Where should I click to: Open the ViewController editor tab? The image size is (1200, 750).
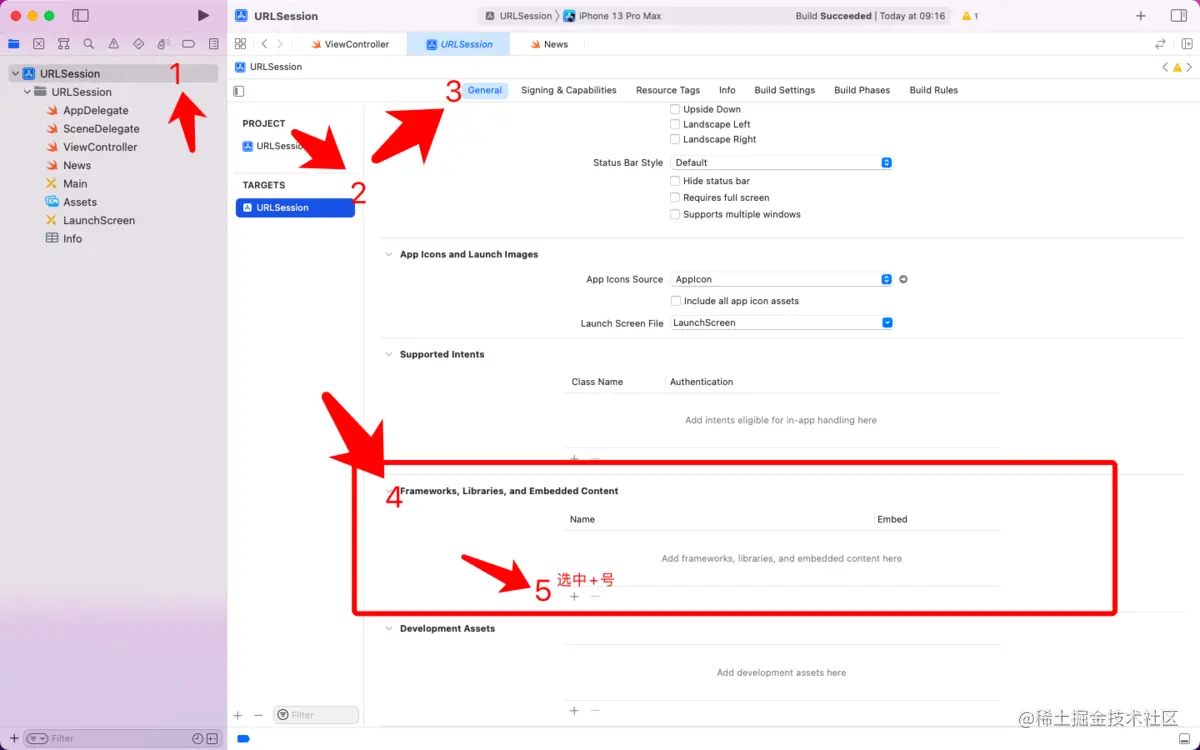coord(350,44)
